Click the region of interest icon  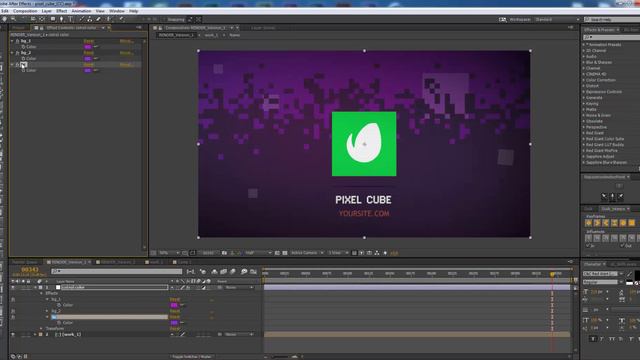point(277,253)
